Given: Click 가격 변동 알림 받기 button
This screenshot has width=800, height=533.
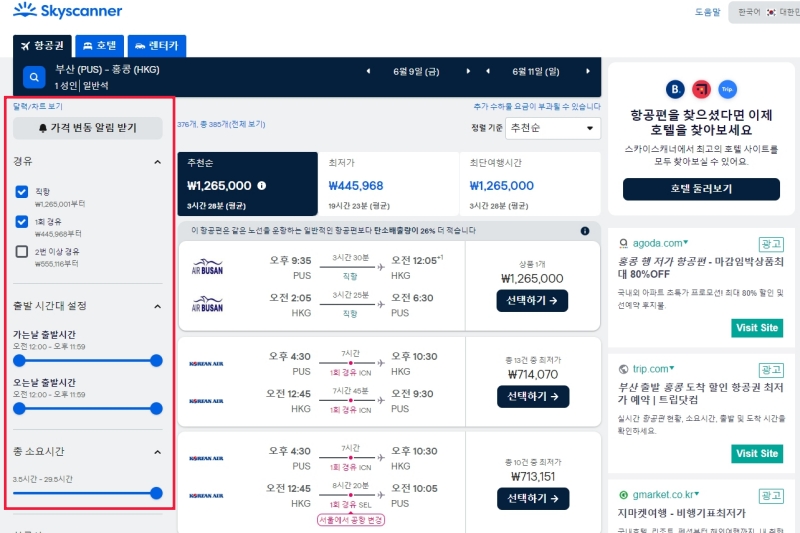Looking at the screenshot, I should [x=88, y=128].
